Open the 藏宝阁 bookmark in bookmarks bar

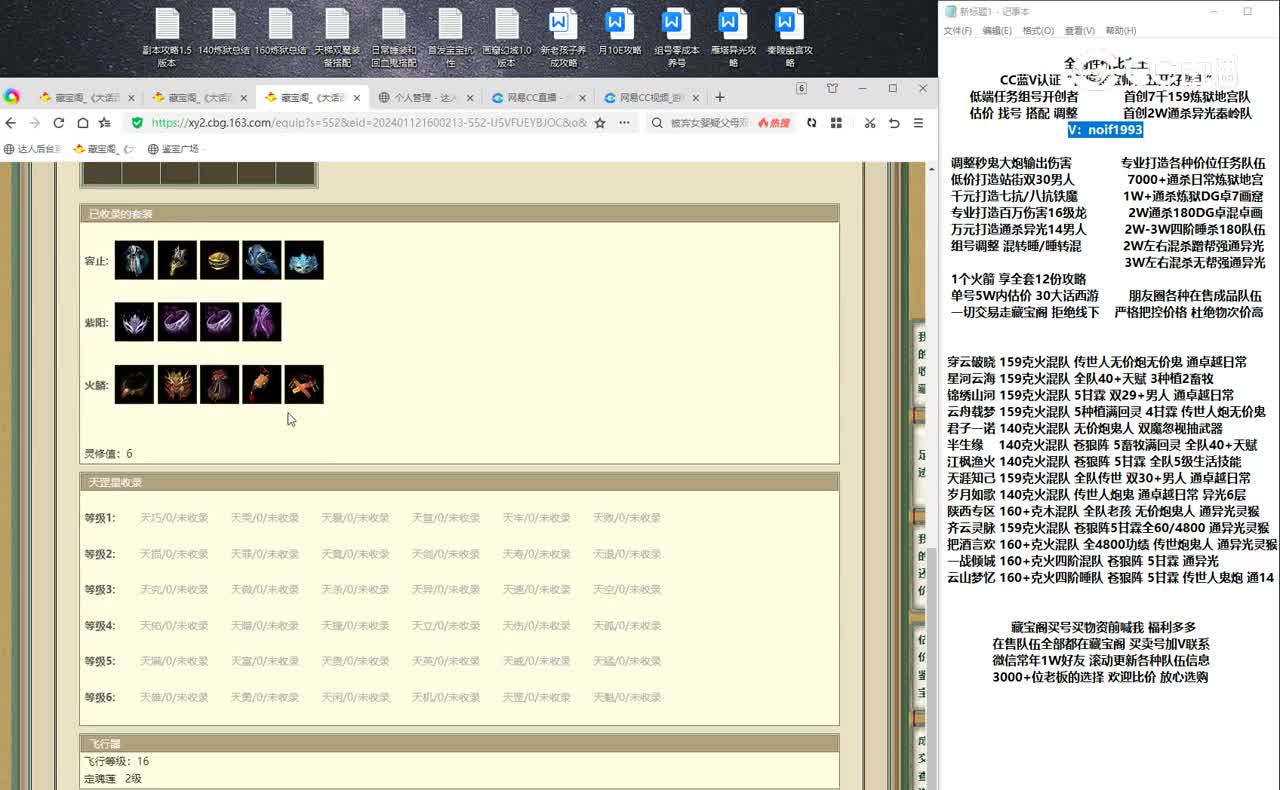click(x=104, y=149)
